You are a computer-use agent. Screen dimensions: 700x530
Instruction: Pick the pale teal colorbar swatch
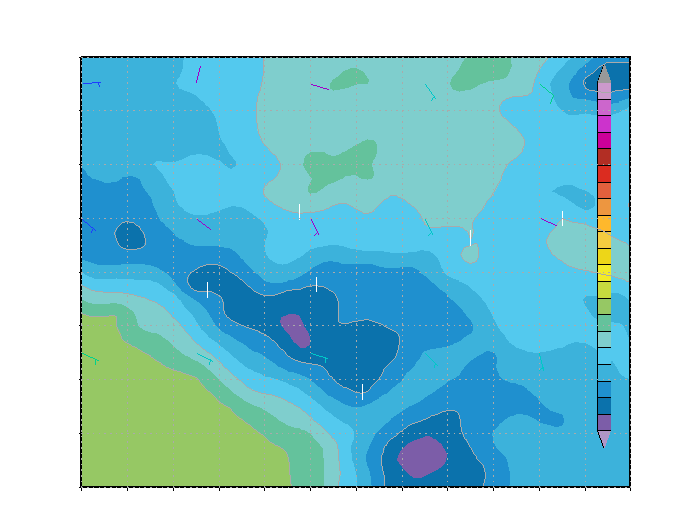point(604,339)
